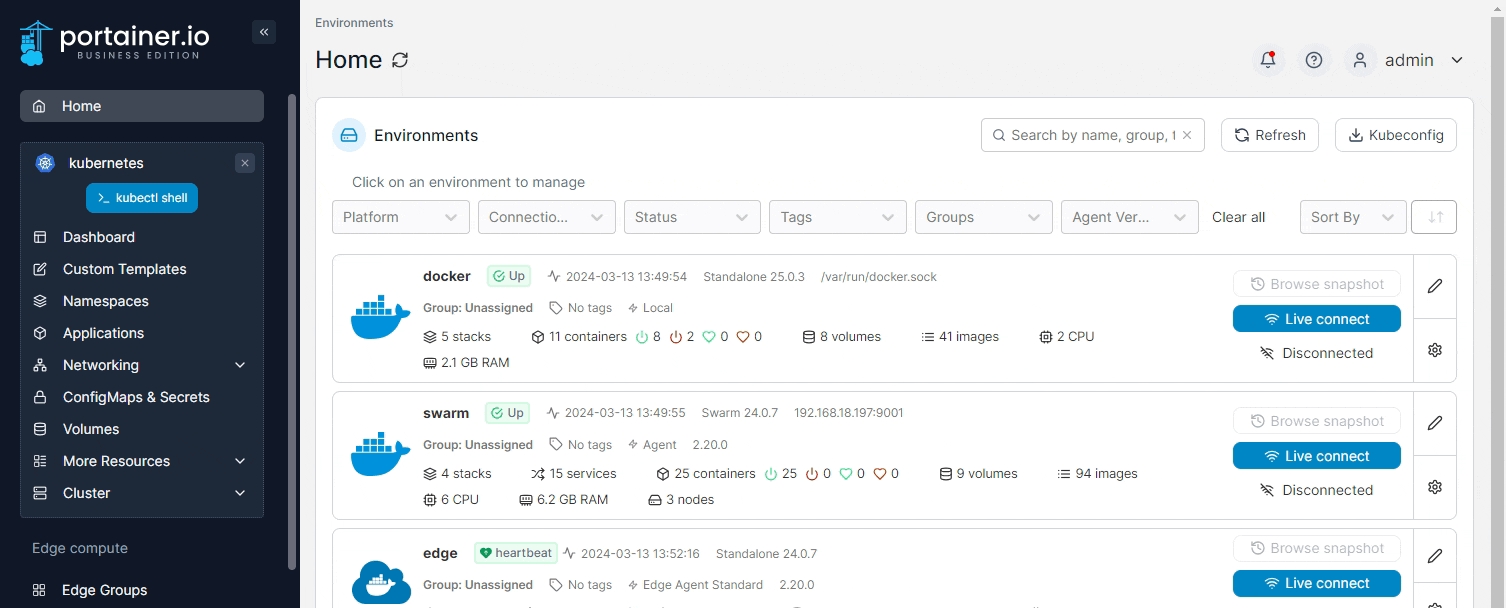Collapse the sidebar with double-chevron icon
Image resolution: width=1506 pixels, height=608 pixels.
coord(264,32)
